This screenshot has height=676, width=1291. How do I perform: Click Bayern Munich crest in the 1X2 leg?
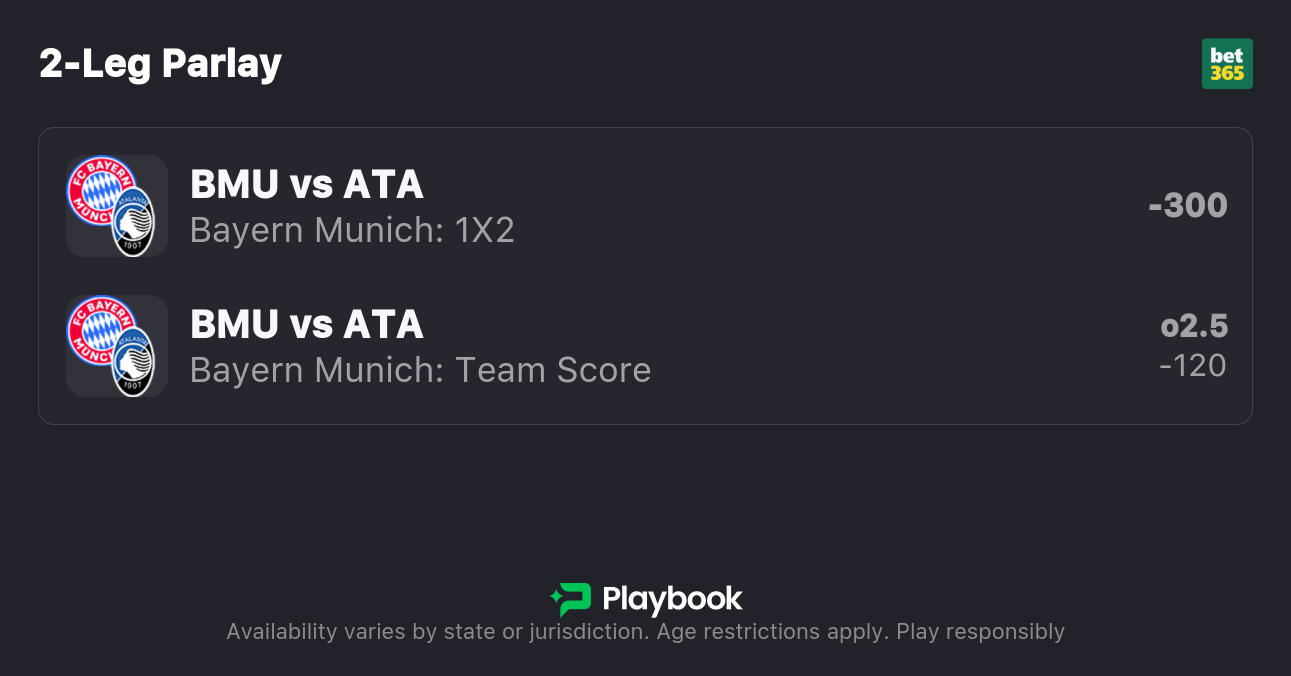(99, 189)
